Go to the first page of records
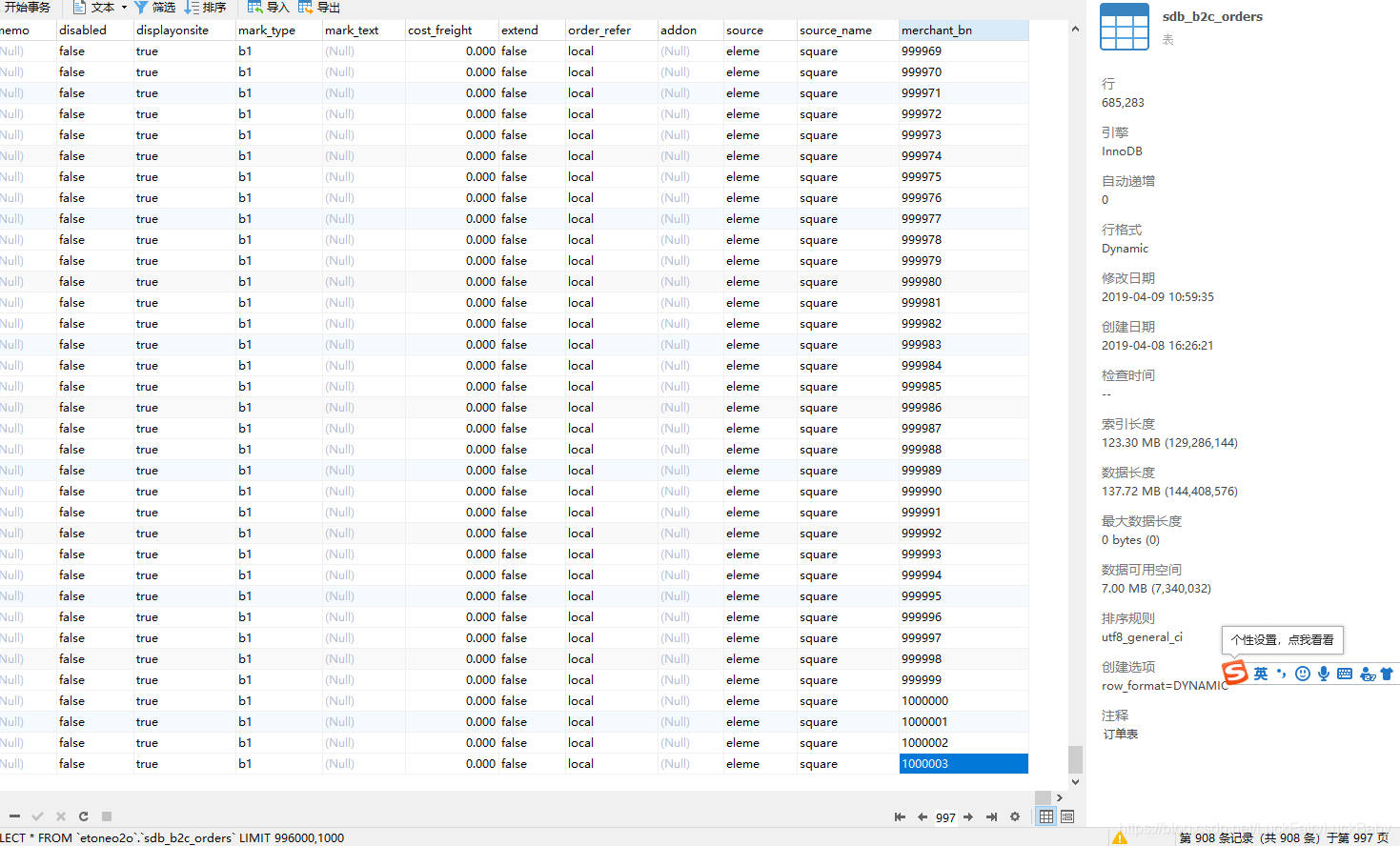Screen dimensions: 1400x846 point(900,816)
